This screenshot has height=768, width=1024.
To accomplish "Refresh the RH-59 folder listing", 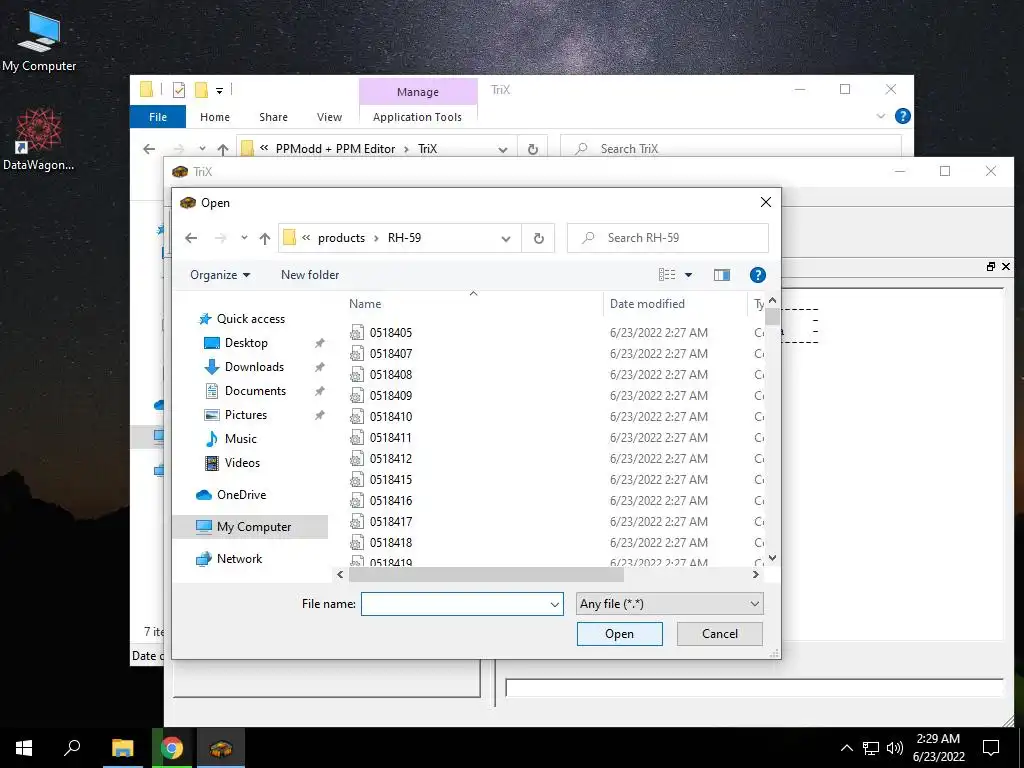I will 538,238.
